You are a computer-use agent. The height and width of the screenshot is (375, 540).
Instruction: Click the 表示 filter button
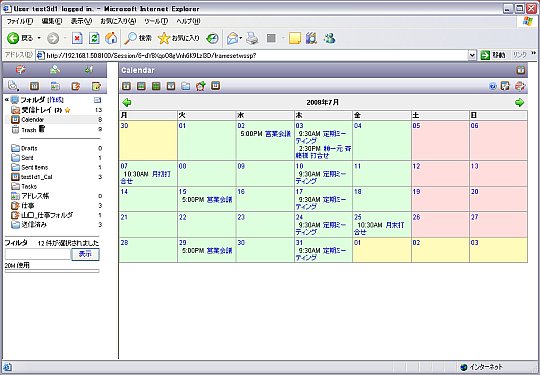85,254
